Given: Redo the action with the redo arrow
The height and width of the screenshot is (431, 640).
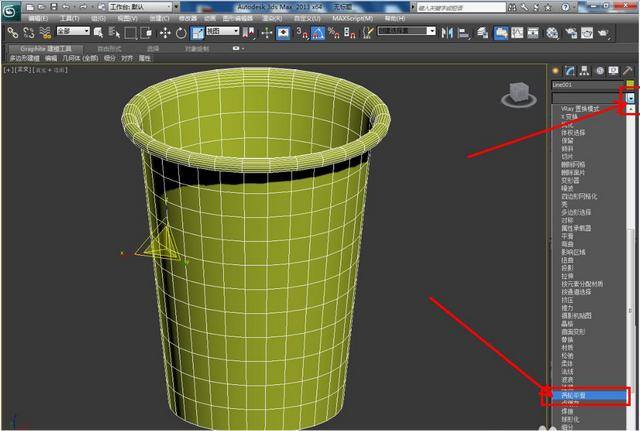Looking at the screenshot, I should pyautogui.click(x=83, y=7).
